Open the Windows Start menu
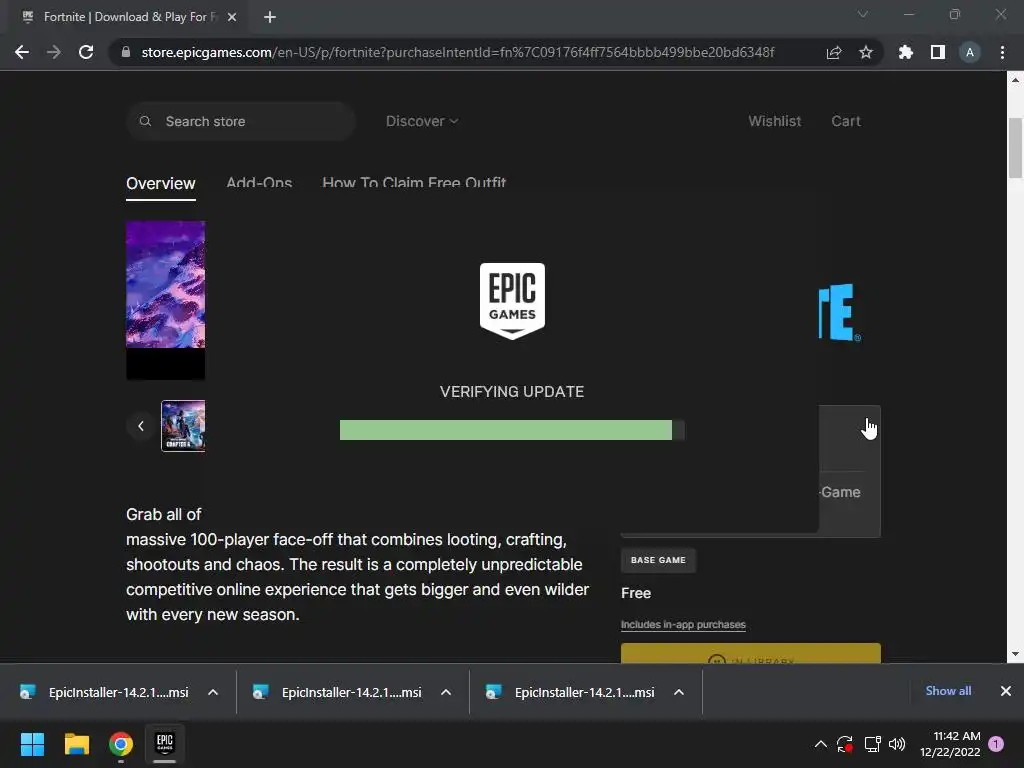Screen dimensions: 1024x768 tap(32, 744)
